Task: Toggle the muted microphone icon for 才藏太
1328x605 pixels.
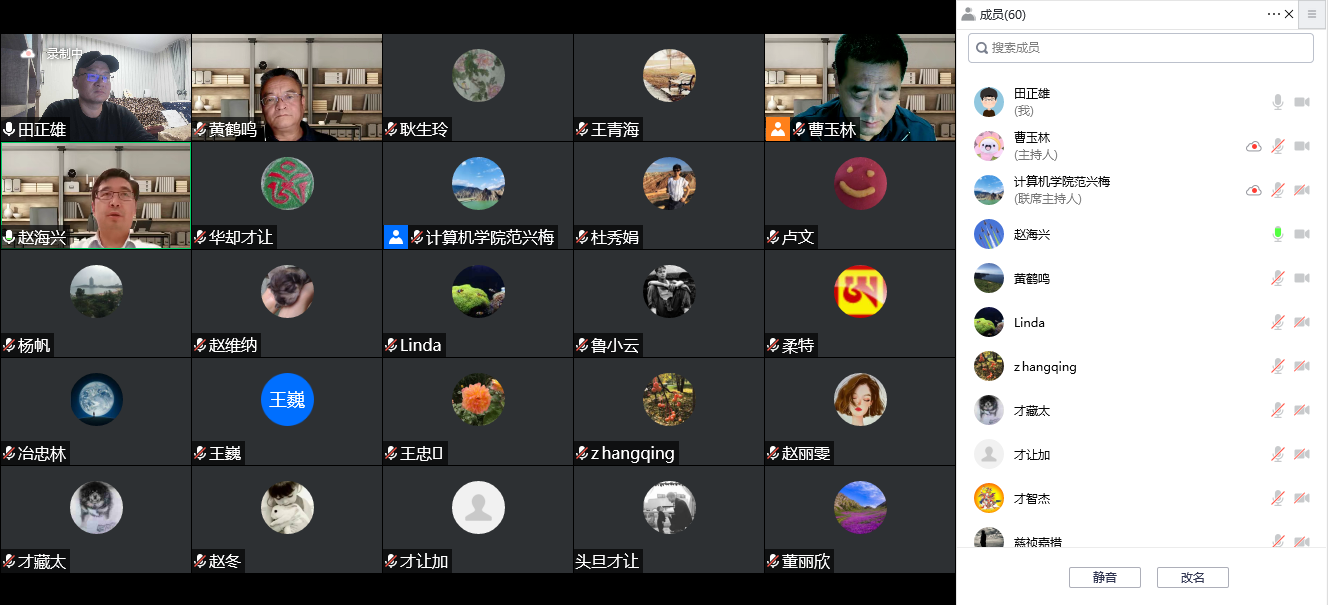Action: tap(1277, 410)
